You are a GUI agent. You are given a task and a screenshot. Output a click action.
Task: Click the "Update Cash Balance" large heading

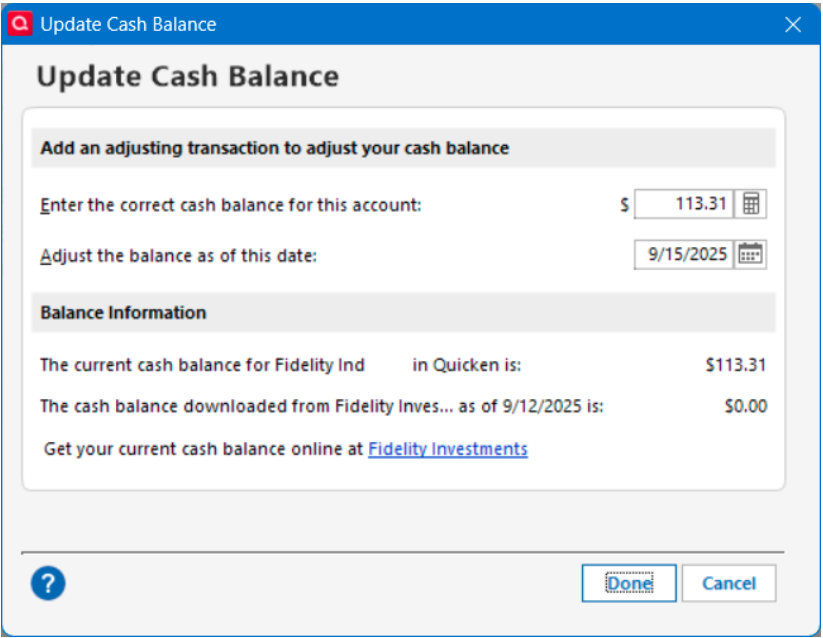click(187, 77)
